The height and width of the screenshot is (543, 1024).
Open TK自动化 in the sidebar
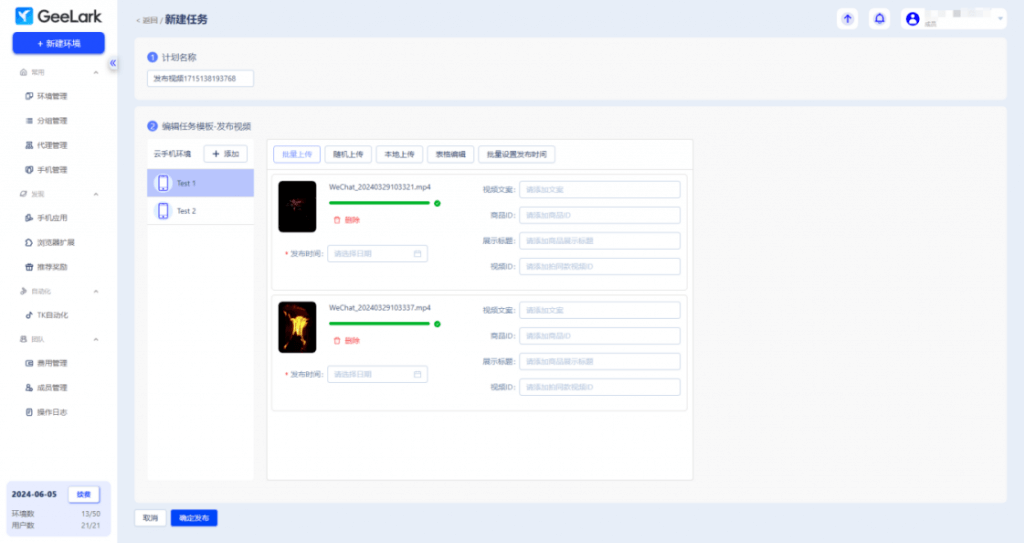tap(51, 315)
